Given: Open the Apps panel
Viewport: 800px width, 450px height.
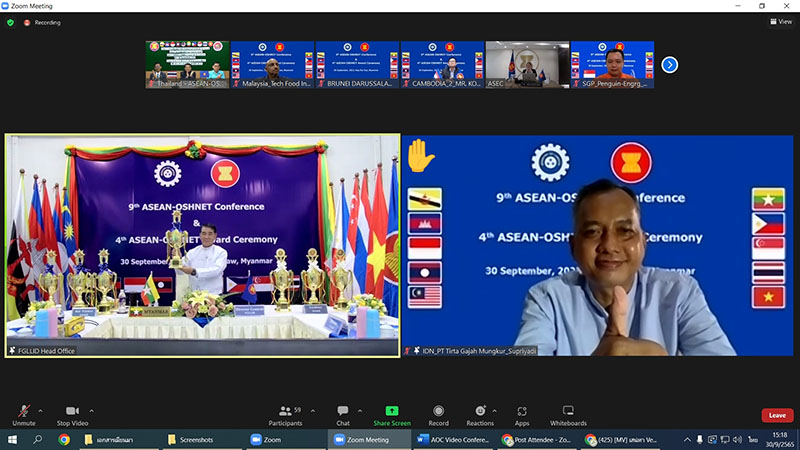Looking at the screenshot, I should pyautogui.click(x=522, y=414).
